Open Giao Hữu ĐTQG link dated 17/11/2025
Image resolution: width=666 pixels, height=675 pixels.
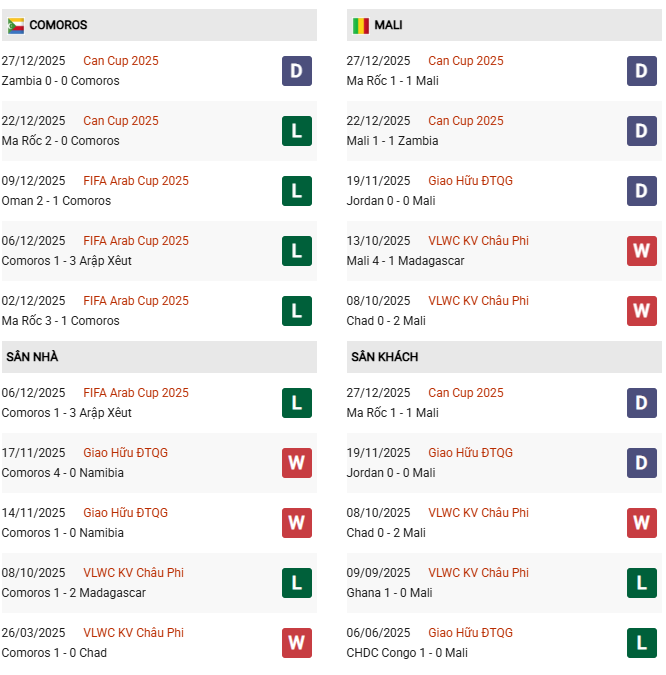[126, 453]
